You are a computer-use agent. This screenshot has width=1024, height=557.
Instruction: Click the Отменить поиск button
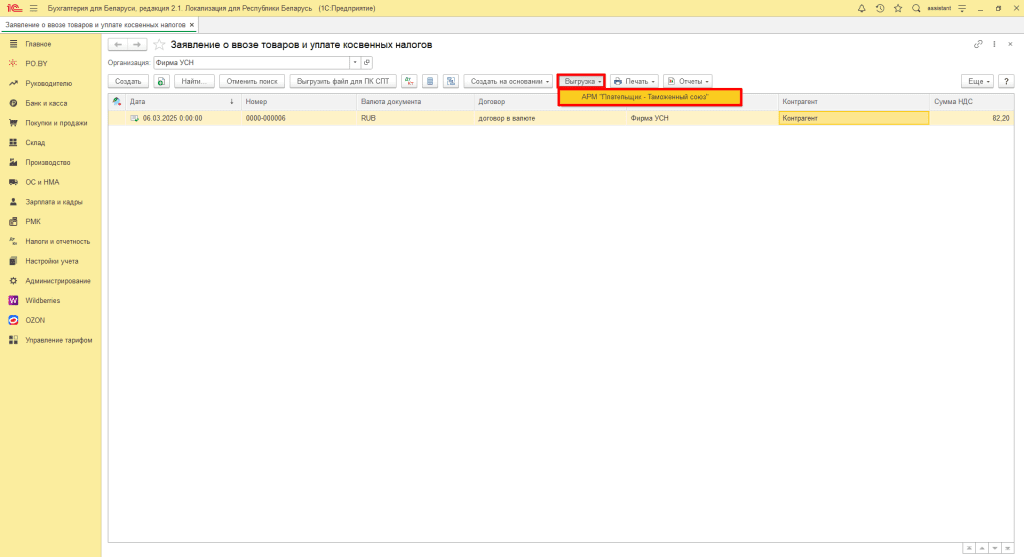(x=252, y=81)
